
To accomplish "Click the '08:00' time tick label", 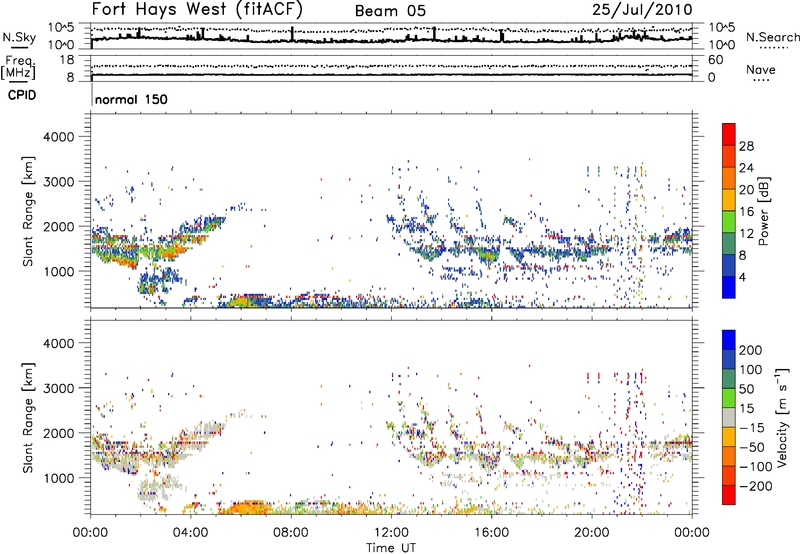I will pos(291,533).
